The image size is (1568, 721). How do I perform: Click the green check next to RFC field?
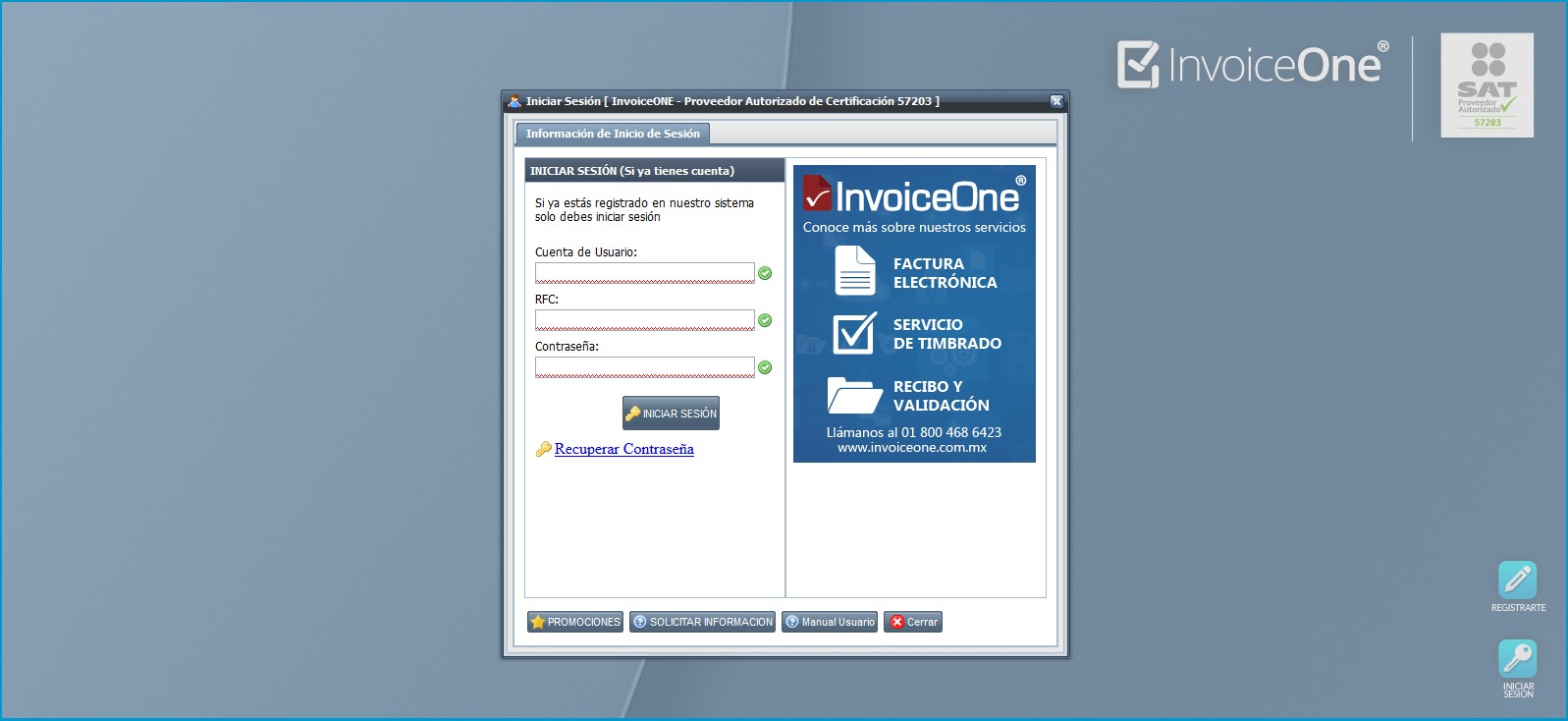click(765, 320)
